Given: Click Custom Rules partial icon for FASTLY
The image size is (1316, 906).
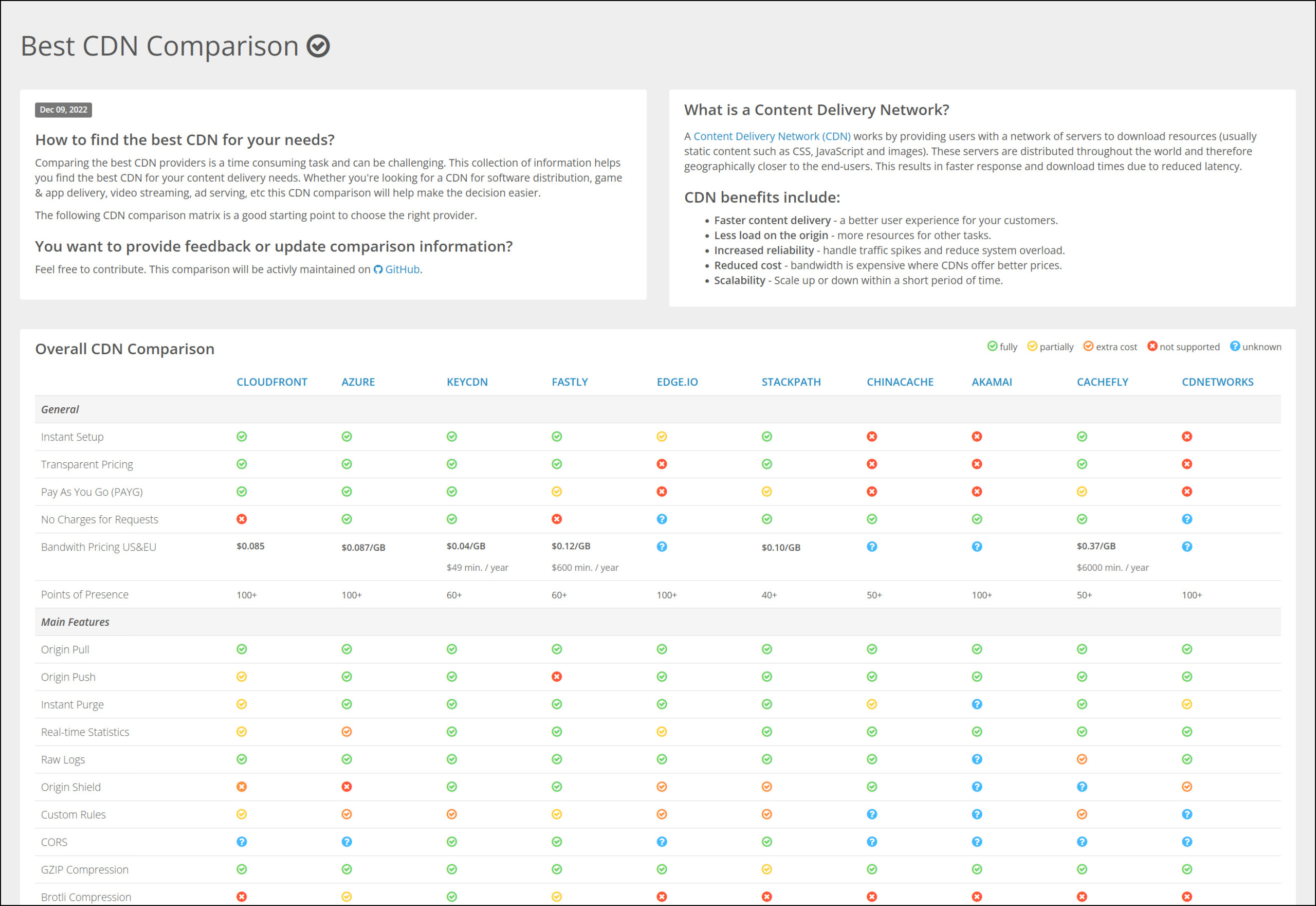Looking at the screenshot, I should (557, 814).
